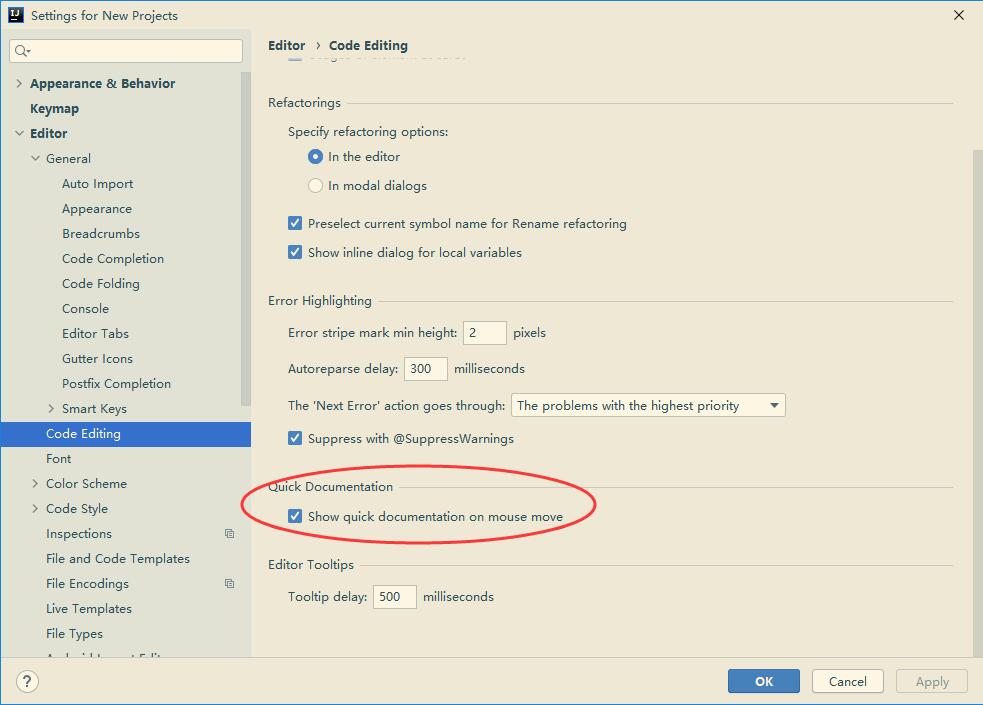Select Postfix Completion item
Viewport: 983px width, 705px height.
click(116, 384)
